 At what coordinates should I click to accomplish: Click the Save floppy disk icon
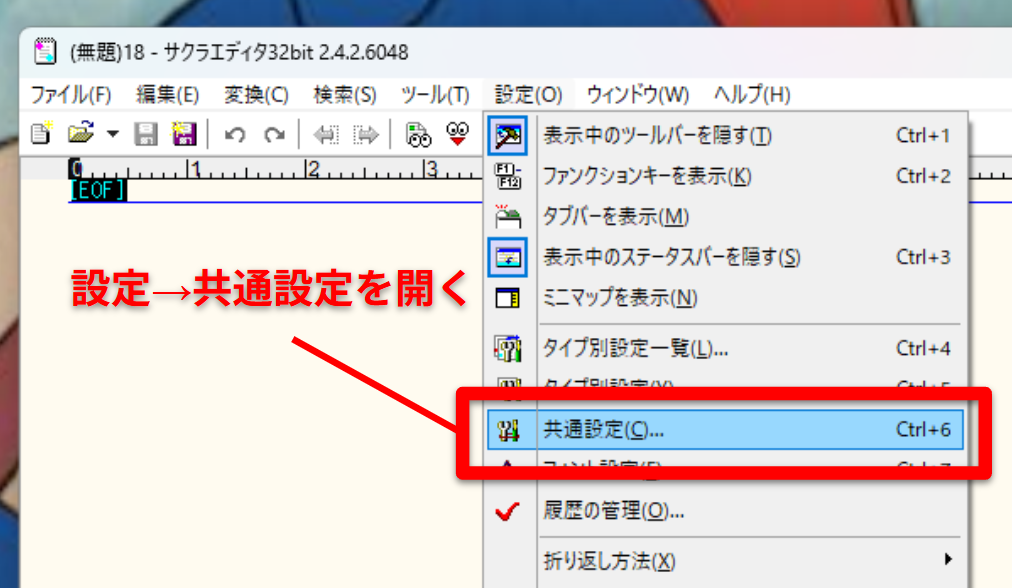145,134
